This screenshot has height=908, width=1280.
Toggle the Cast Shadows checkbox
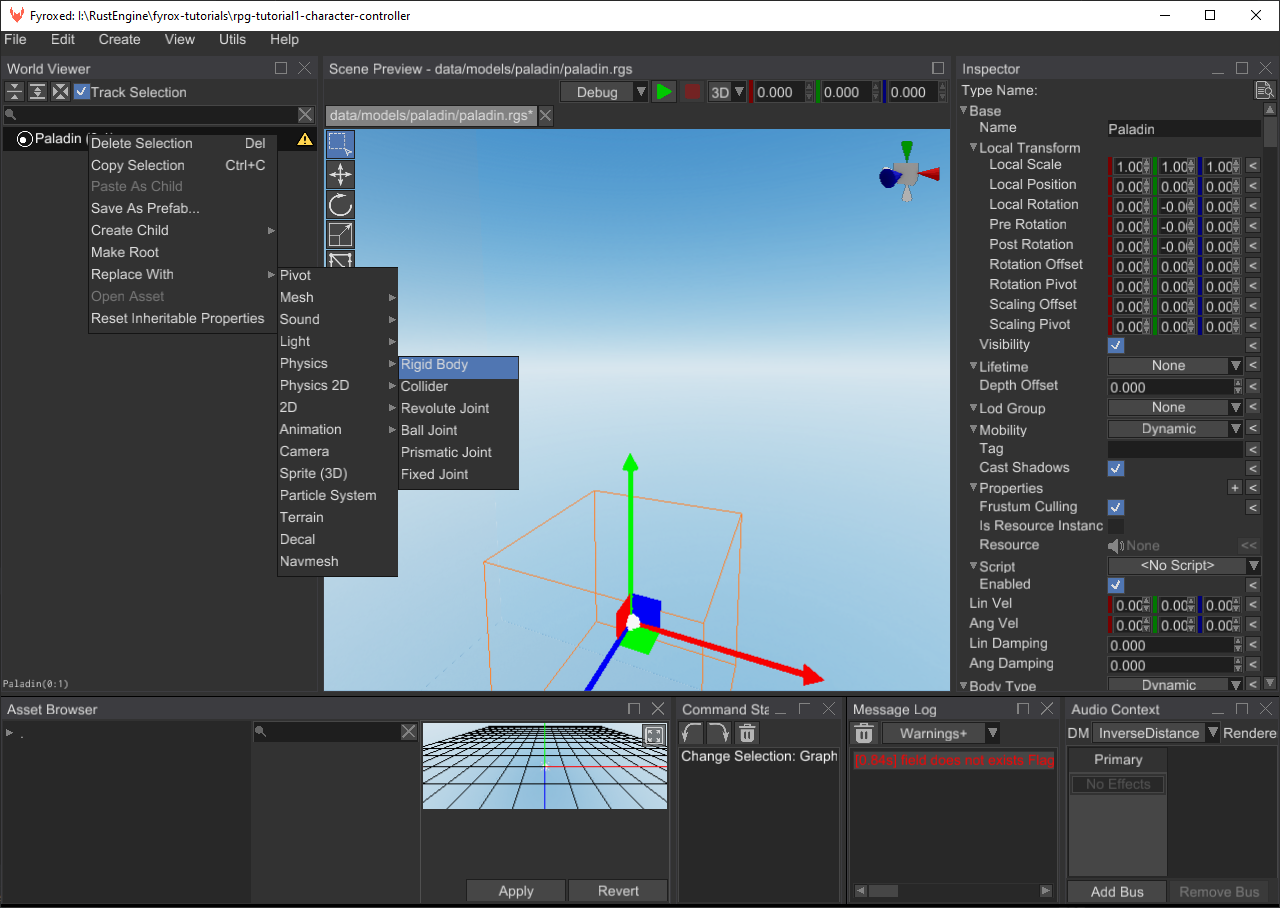coord(1116,468)
